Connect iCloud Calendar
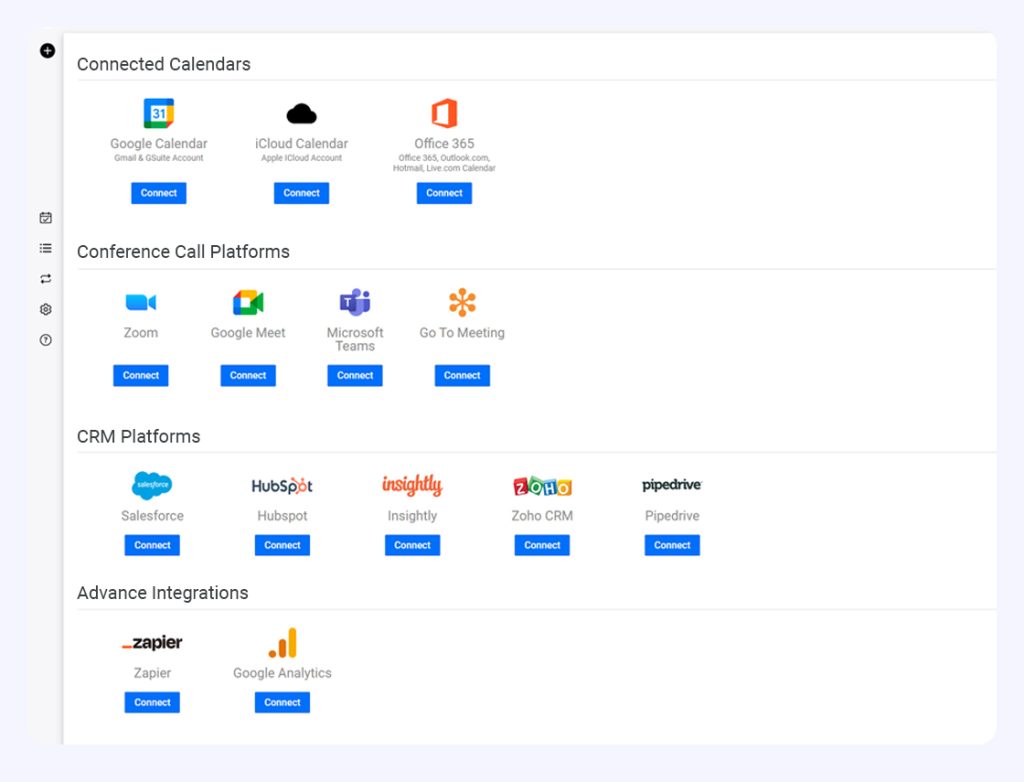The height and width of the screenshot is (782, 1024). (x=302, y=193)
